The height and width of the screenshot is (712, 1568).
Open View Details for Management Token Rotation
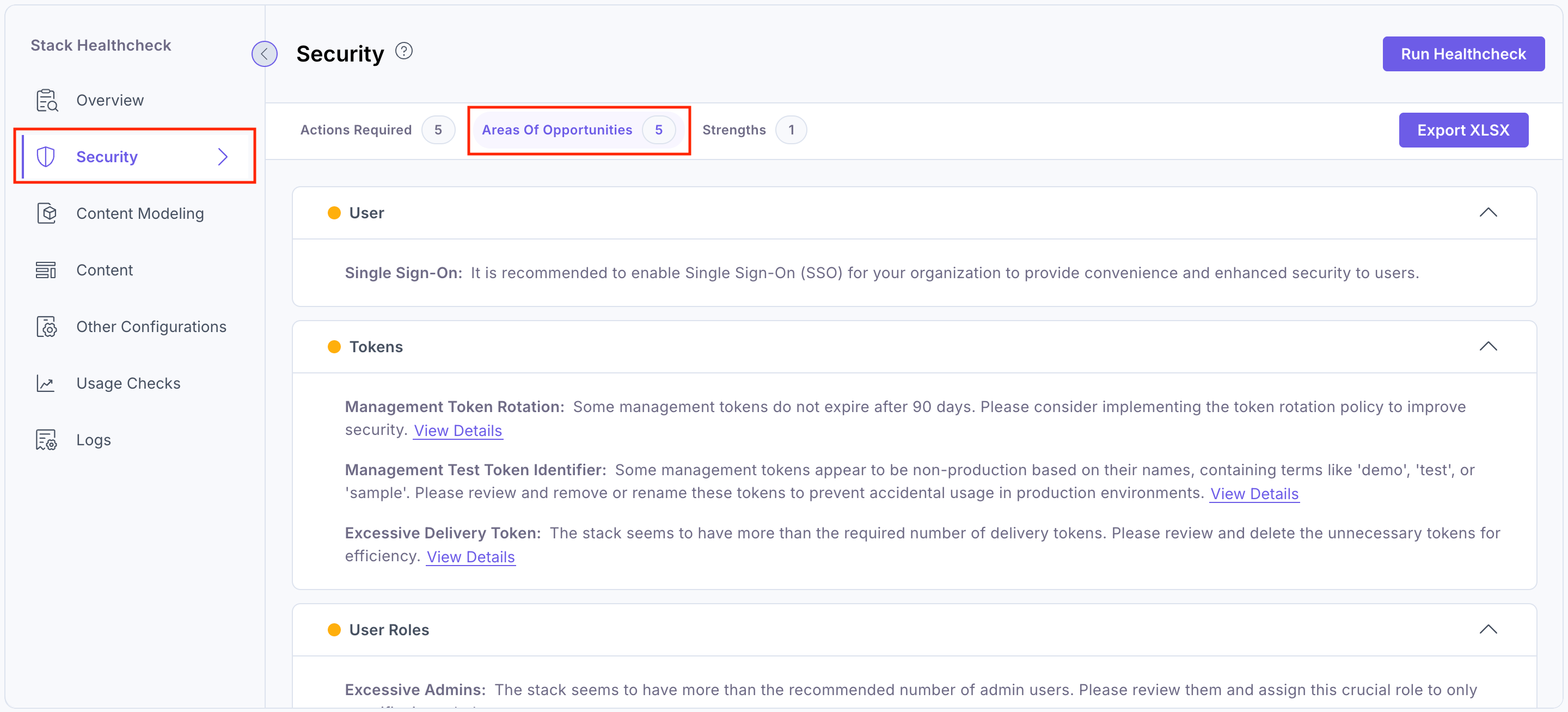coord(458,430)
